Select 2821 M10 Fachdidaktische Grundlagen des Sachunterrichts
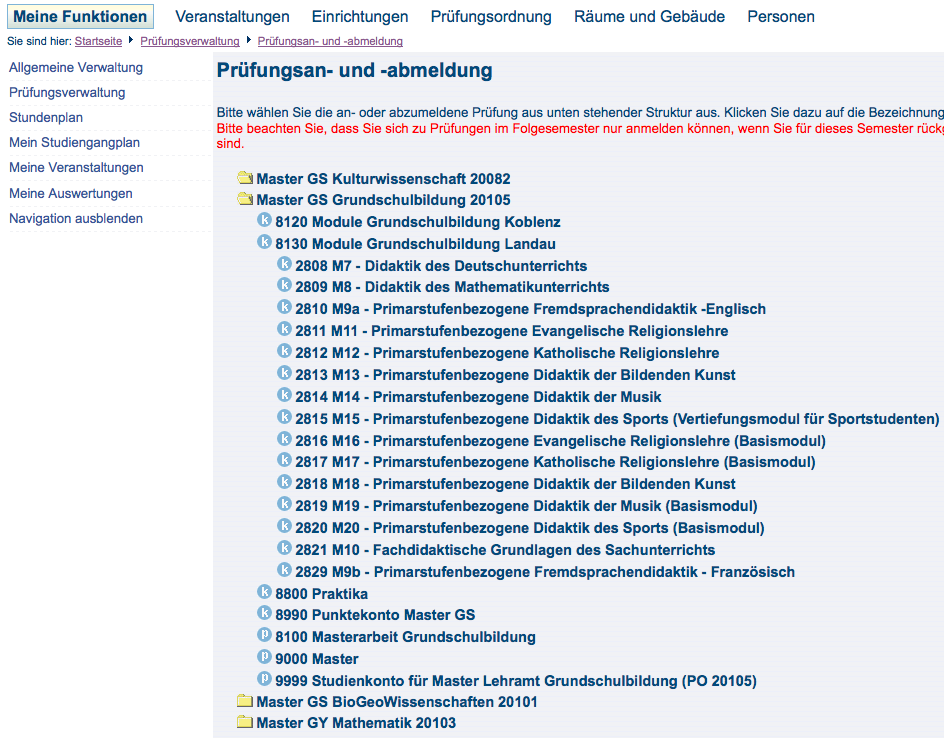The height and width of the screenshot is (738, 944). 505,550
